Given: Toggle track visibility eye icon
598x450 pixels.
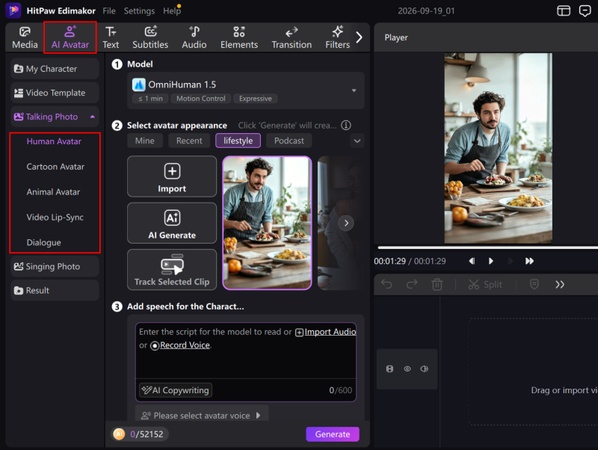Looking at the screenshot, I should click(x=407, y=369).
